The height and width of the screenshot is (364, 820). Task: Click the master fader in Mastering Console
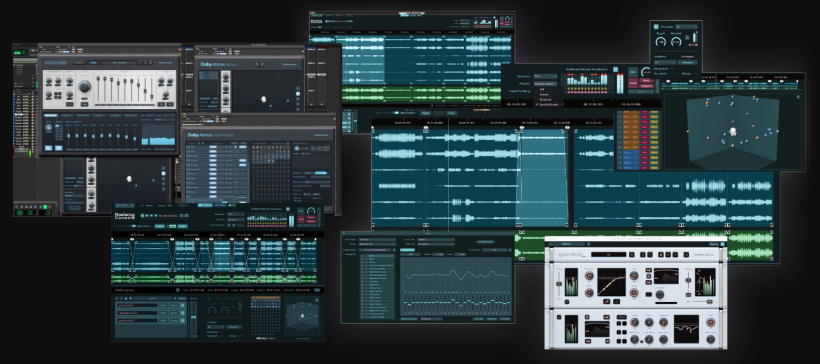(x=193, y=317)
